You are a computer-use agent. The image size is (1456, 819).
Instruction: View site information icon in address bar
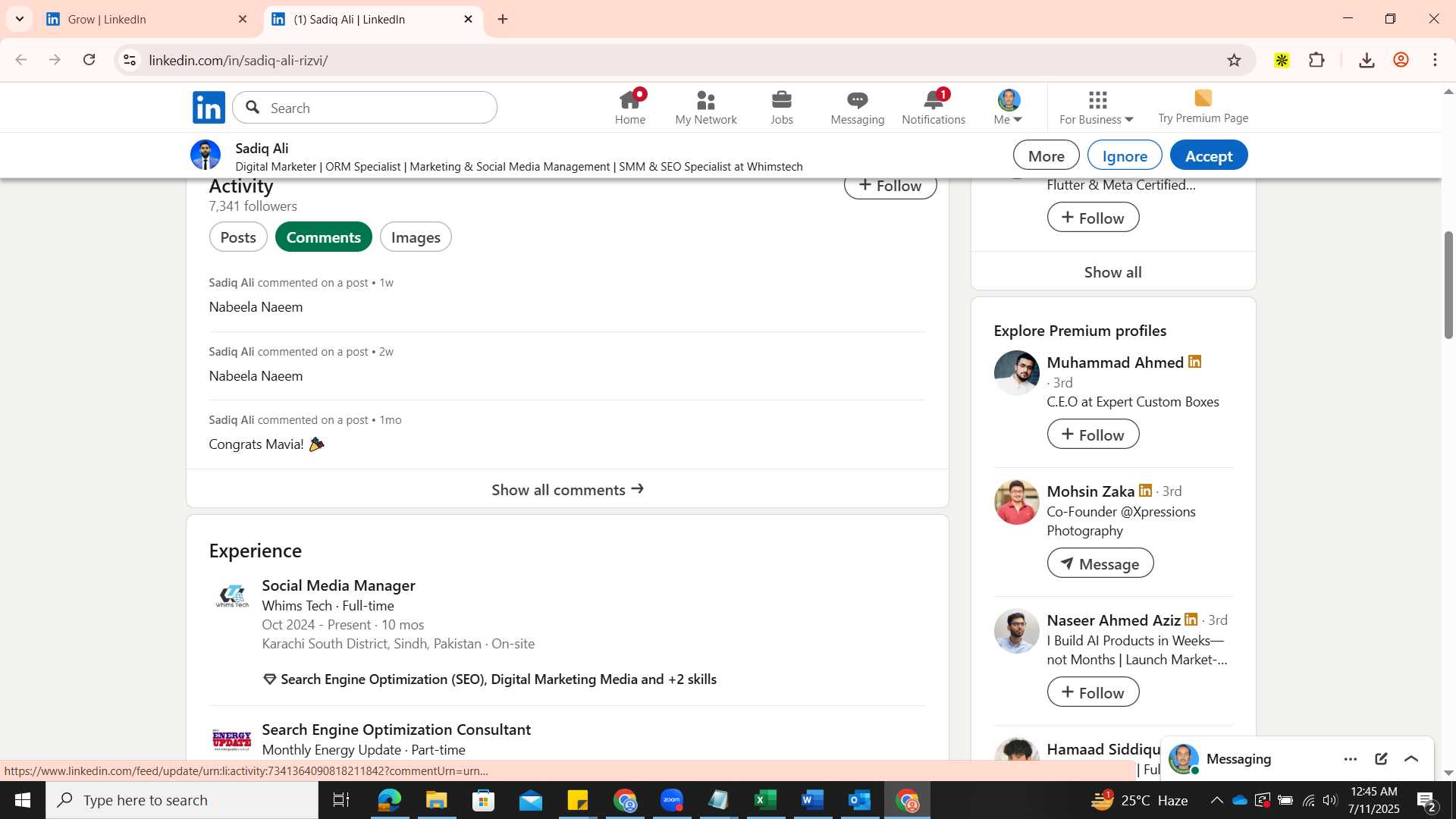(130, 60)
